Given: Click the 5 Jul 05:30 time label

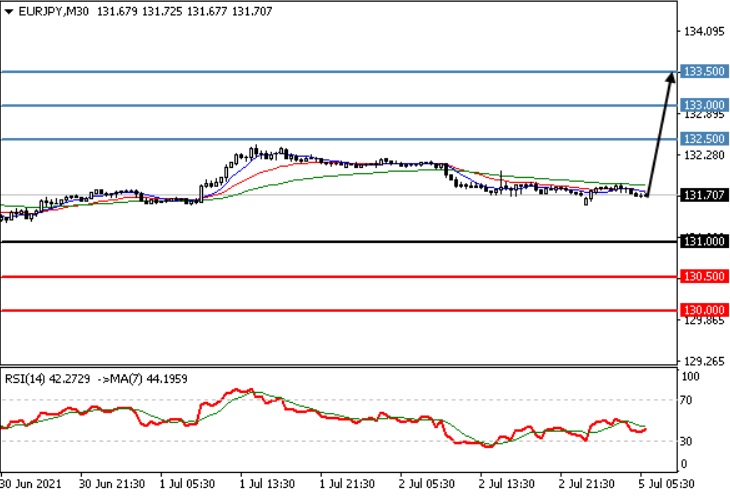Looking at the screenshot, I should pos(666,484).
